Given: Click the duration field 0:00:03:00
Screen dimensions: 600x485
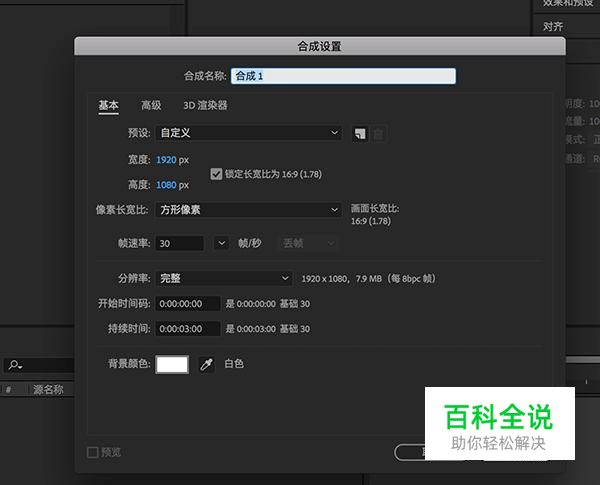Looking at the screenshot, I should point(188,328).
